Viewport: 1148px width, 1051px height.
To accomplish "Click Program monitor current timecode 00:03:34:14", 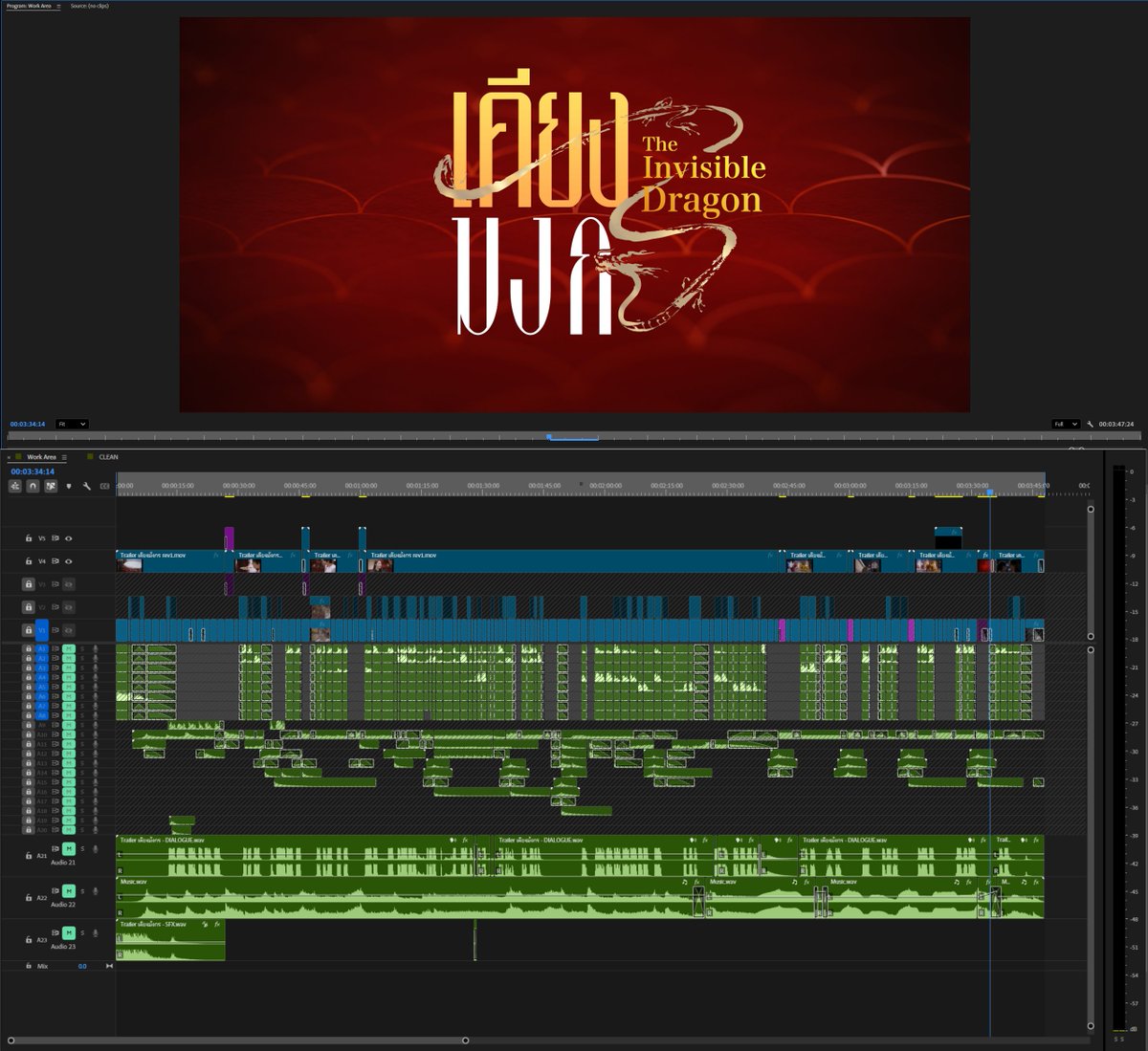I will click(x=28, y=424).
